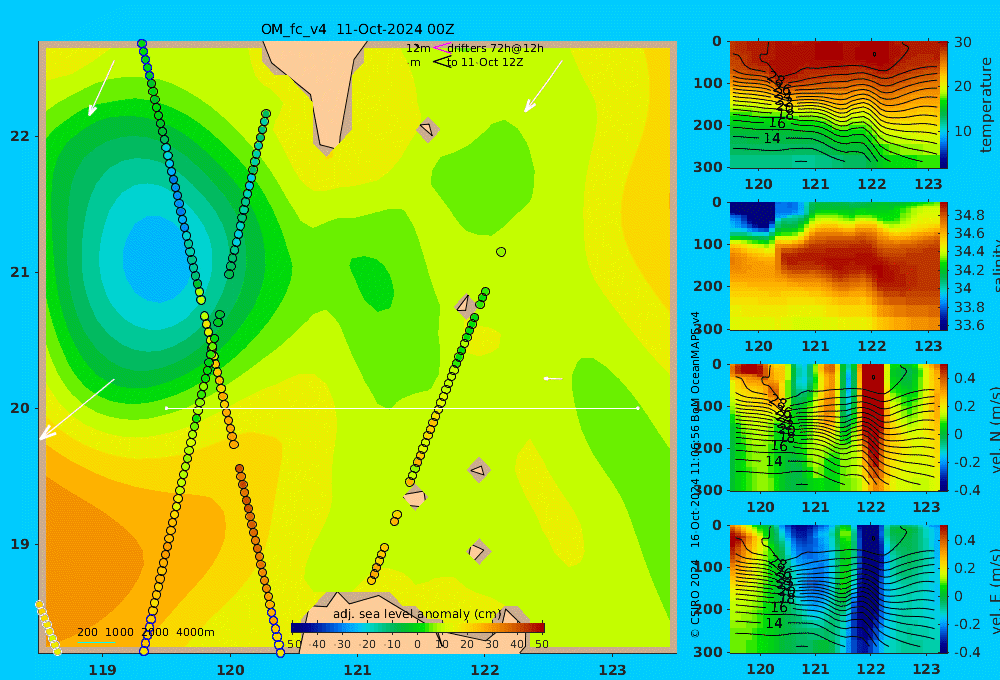This screenshot has height=680, width=1000.
Task: Click the long white arrow pointing to left map edge
Action: (x=77, y=410)
